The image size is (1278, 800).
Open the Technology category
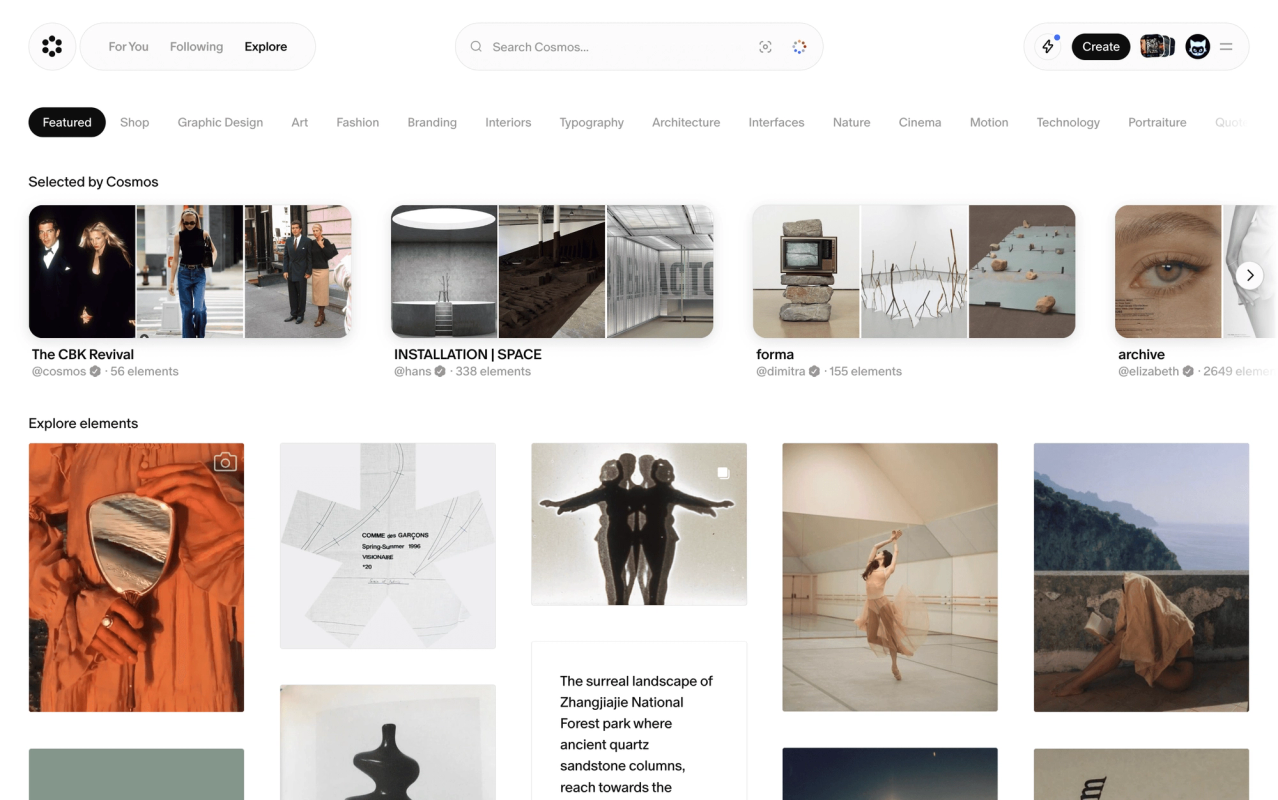coord(1068,122)
